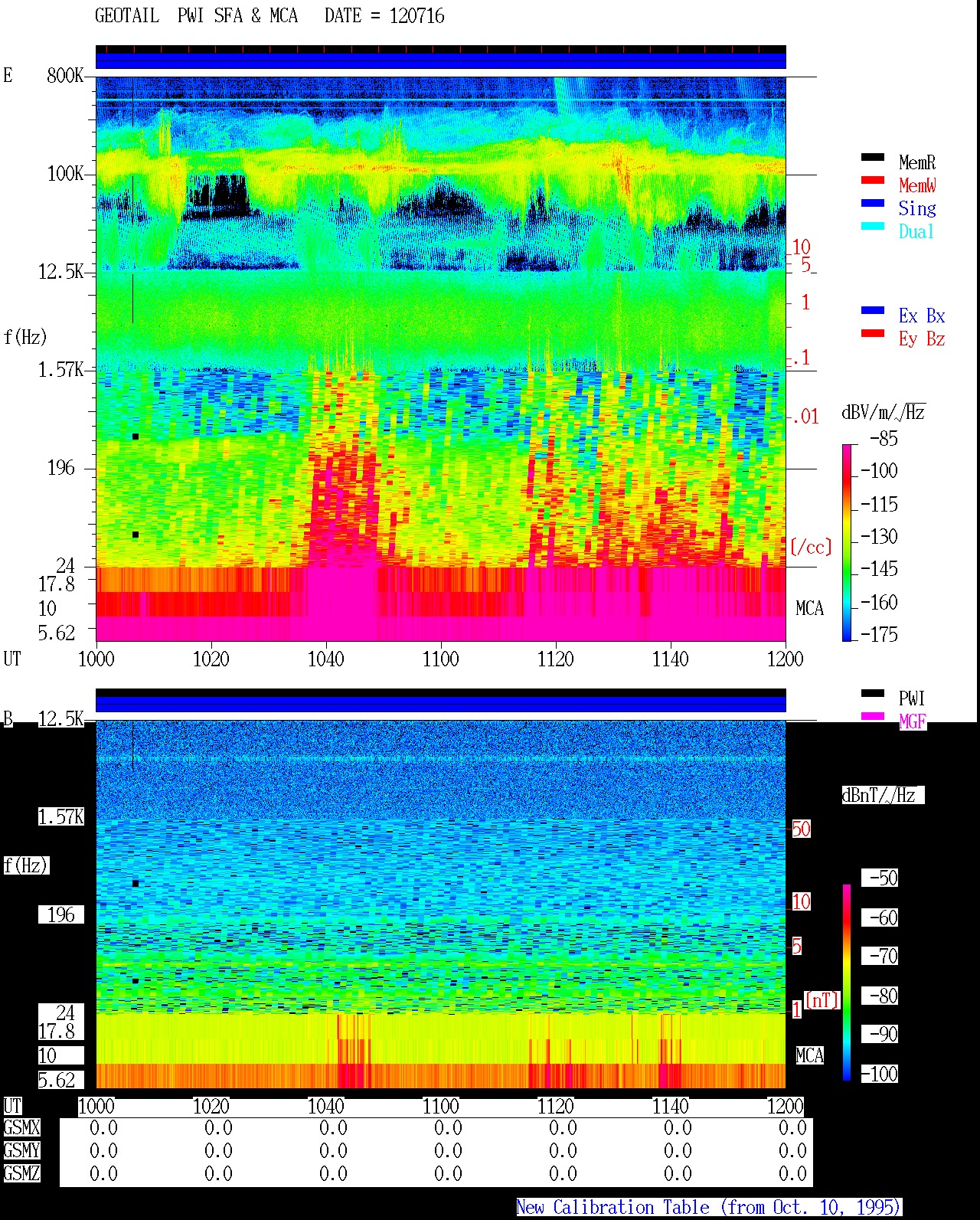Click the red [nT] axis label
The width and height of the screenshot is (980, 1220).
(822, 1000)
